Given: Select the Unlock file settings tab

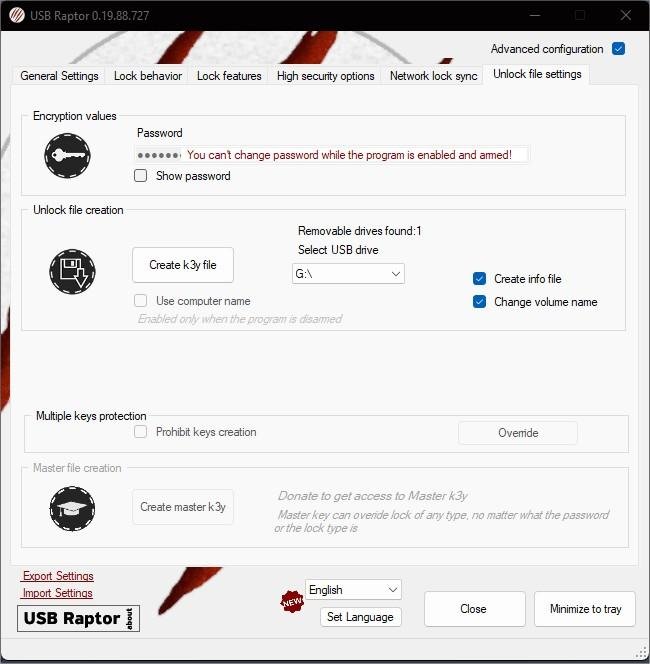Looking at the screenshot, I should pyautogui.click(x=537, y=74).
